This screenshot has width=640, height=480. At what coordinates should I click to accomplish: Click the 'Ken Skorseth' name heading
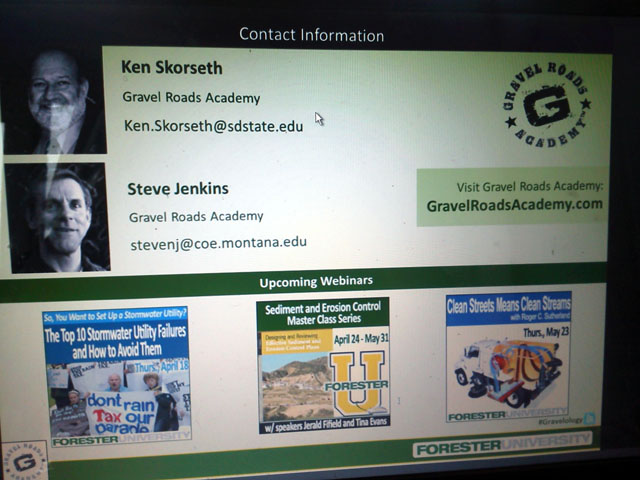(172, 67)
